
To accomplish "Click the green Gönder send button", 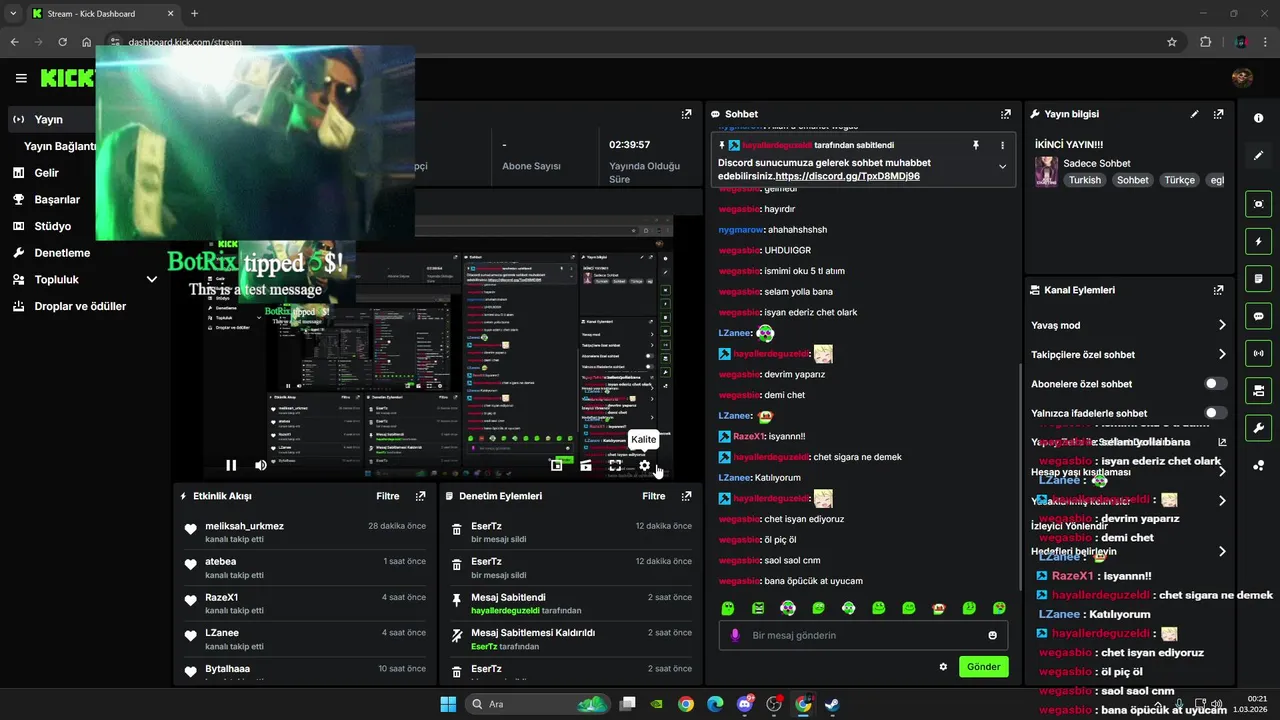I will tap(983, 667).
